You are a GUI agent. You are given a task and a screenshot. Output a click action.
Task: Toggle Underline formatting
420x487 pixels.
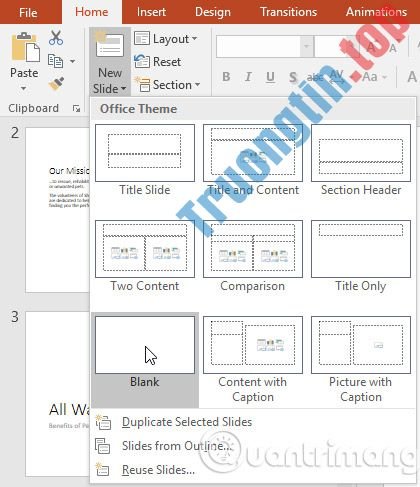click(x=270, y=77)
